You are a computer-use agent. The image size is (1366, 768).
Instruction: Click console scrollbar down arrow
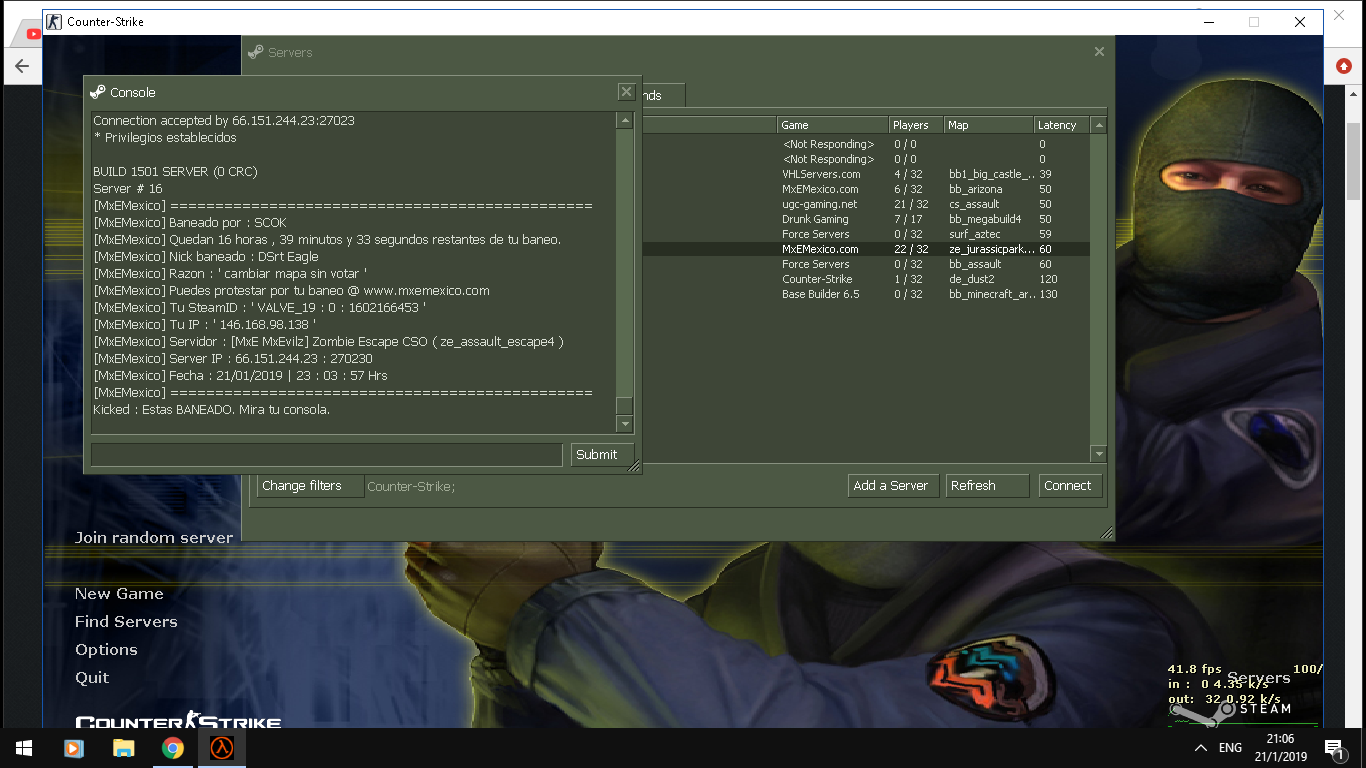[625, 425]
